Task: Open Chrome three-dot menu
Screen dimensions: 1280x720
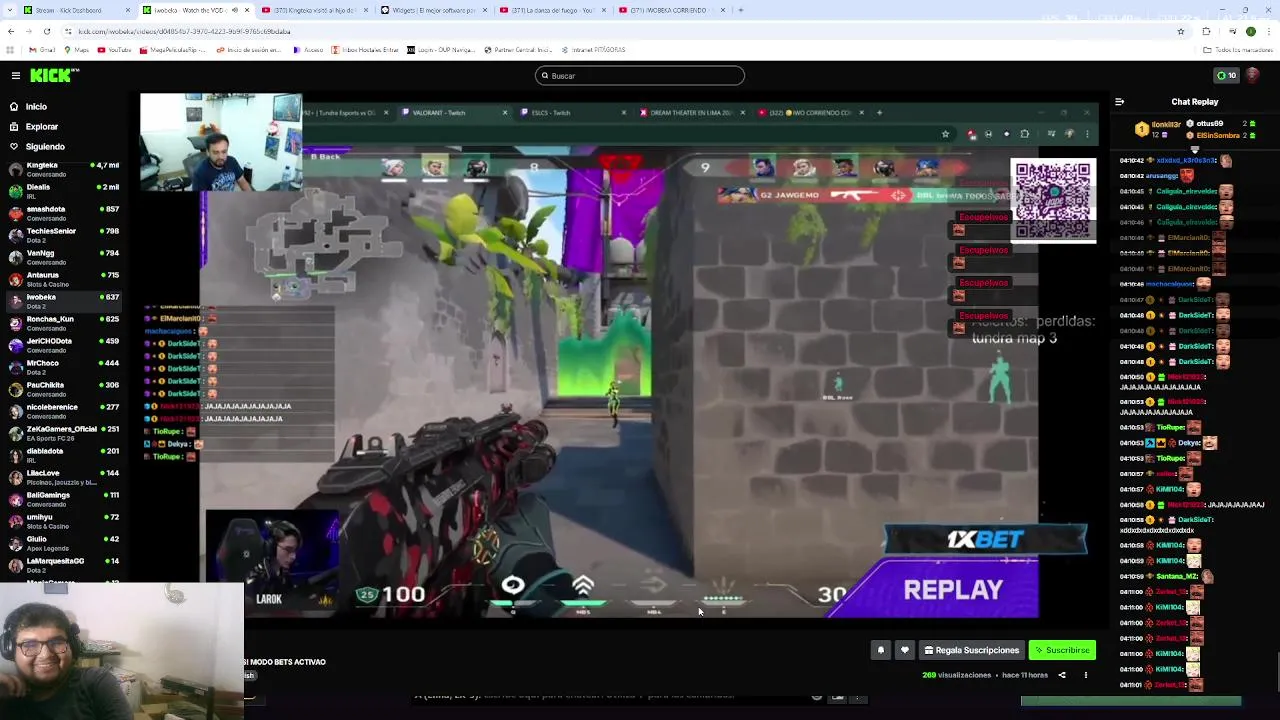Action: click(1270, 31)
